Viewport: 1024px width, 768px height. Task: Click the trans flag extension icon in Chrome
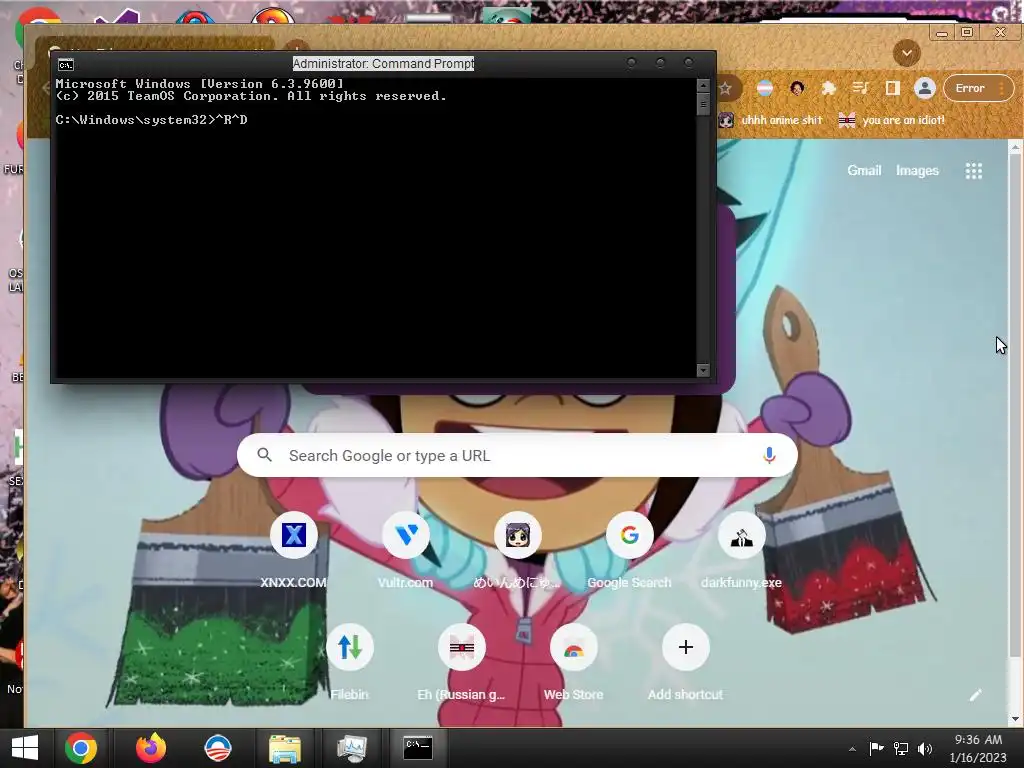click(765, 88)
